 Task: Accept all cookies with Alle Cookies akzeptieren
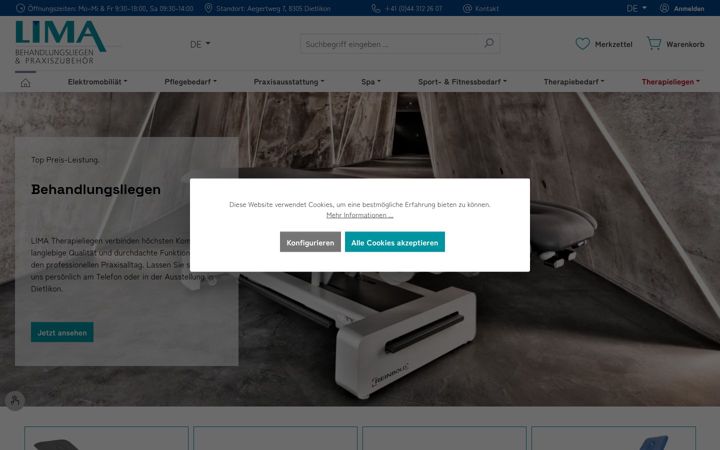[x=394, y=242]
